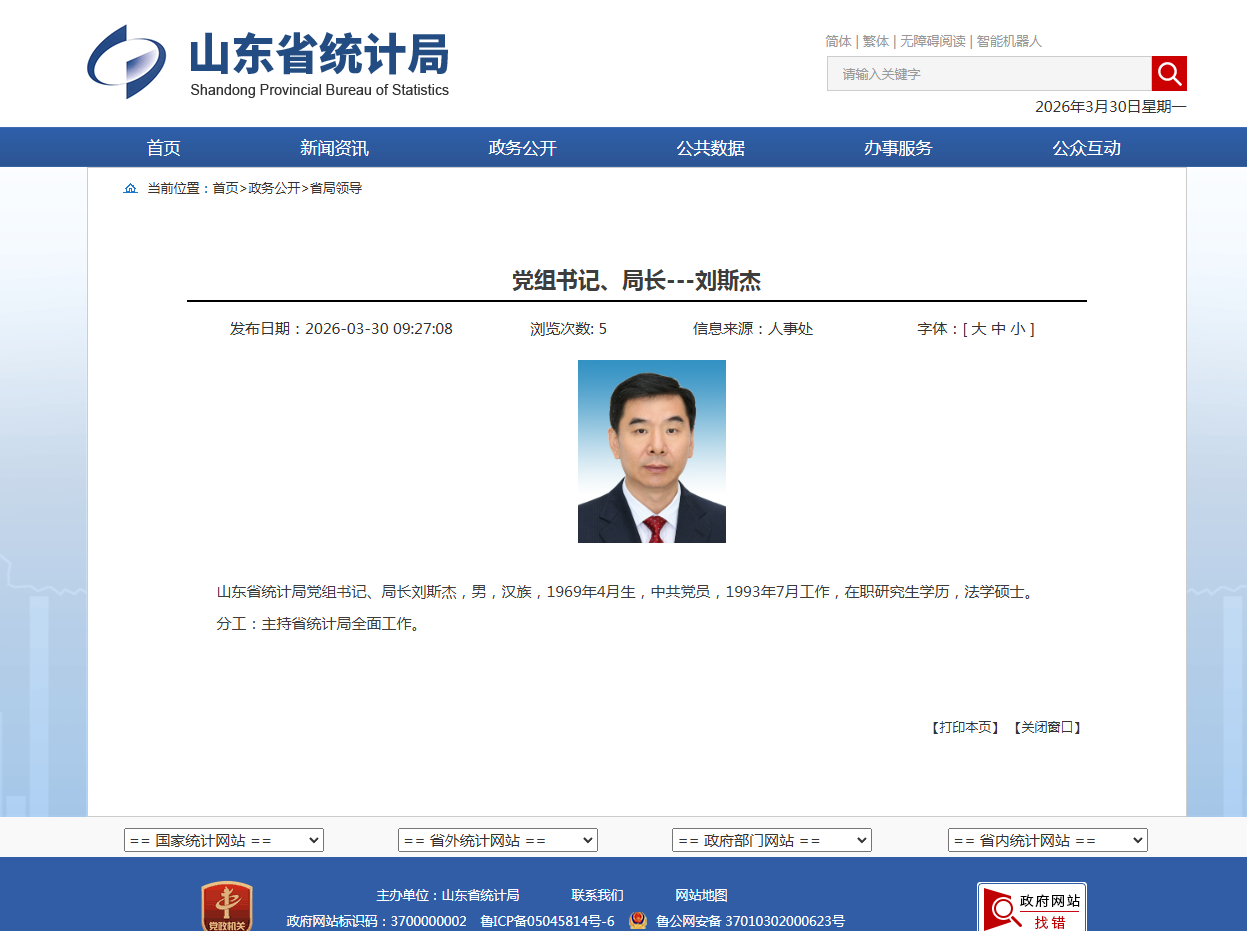The width and height of the screenshot is (1247, 931).
Task: Click the home icon in breadcrumb
Action: pyautogui.click(x=130, y=188)
